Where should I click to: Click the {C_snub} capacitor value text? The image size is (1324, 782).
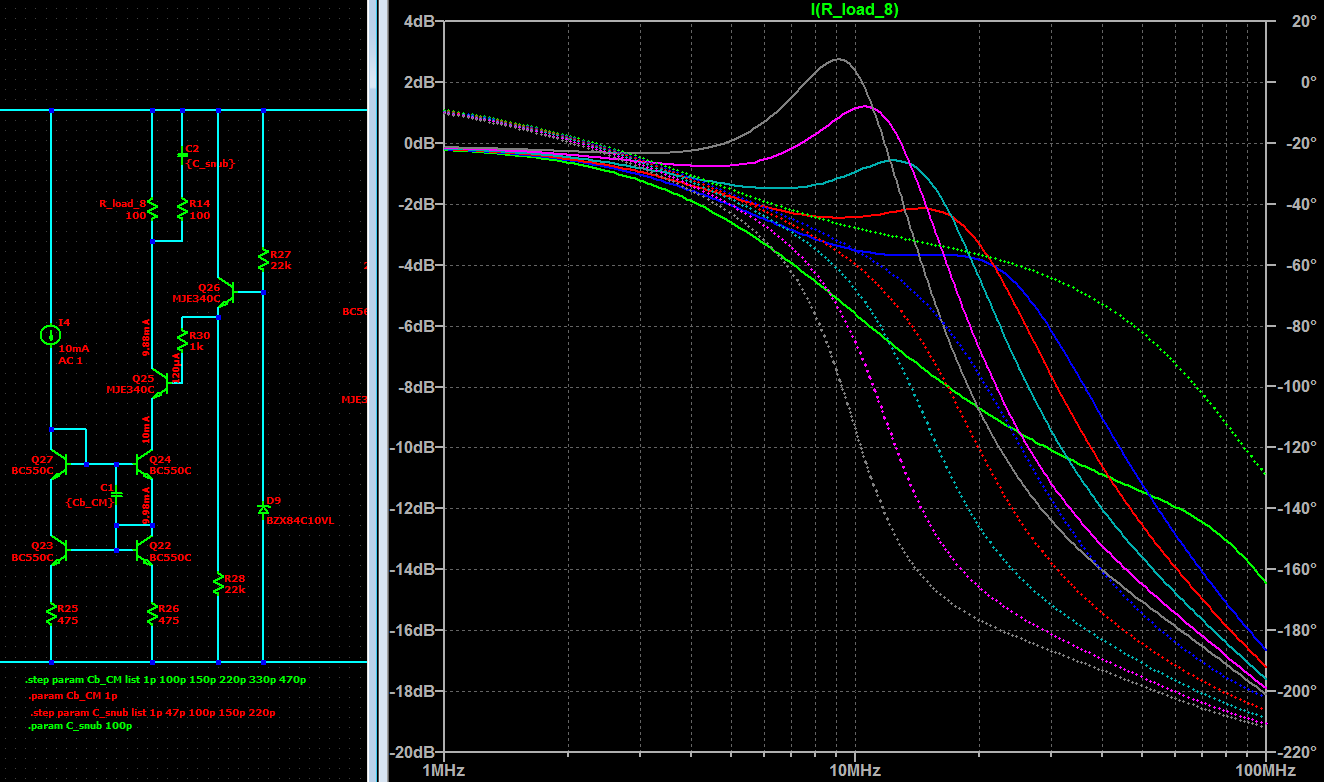click(x=210, y=163)
